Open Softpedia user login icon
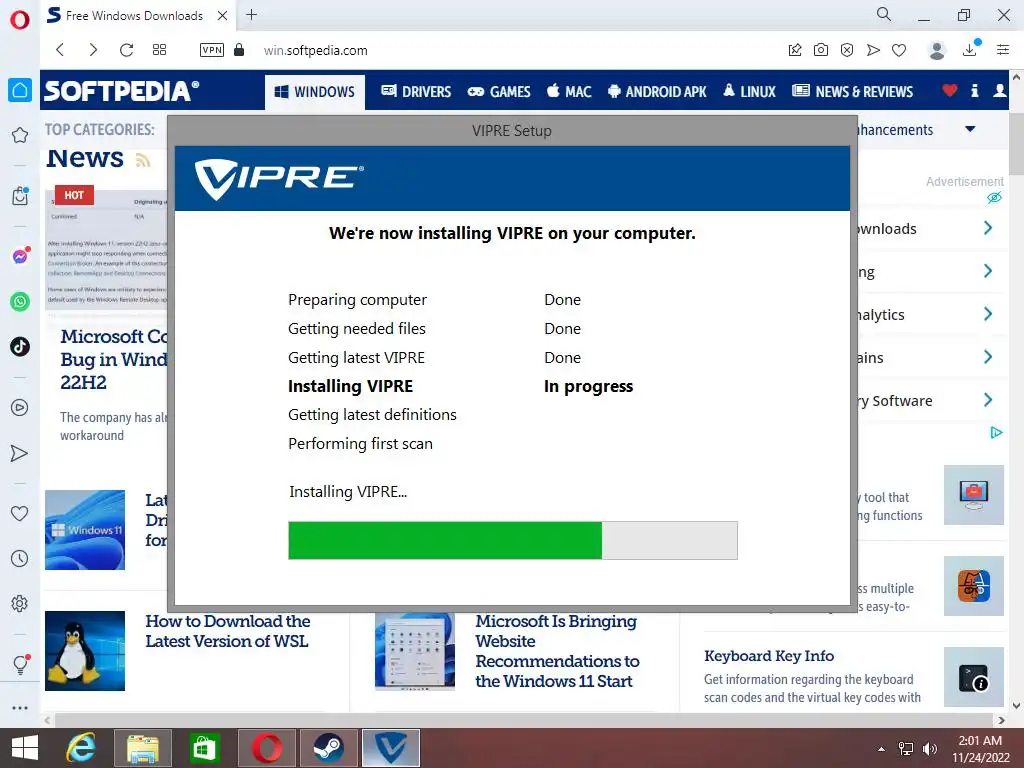 point(999,91)
